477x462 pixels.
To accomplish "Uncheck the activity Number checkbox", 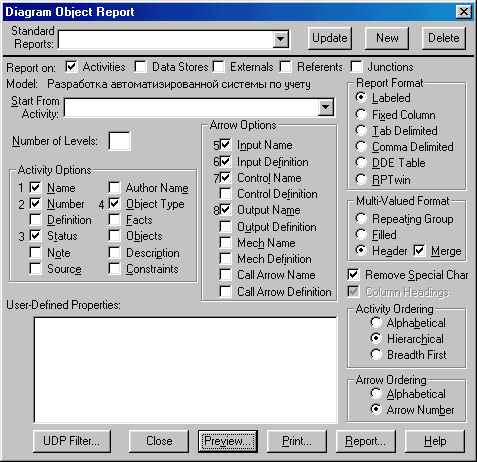I will [x=35, y=203].
